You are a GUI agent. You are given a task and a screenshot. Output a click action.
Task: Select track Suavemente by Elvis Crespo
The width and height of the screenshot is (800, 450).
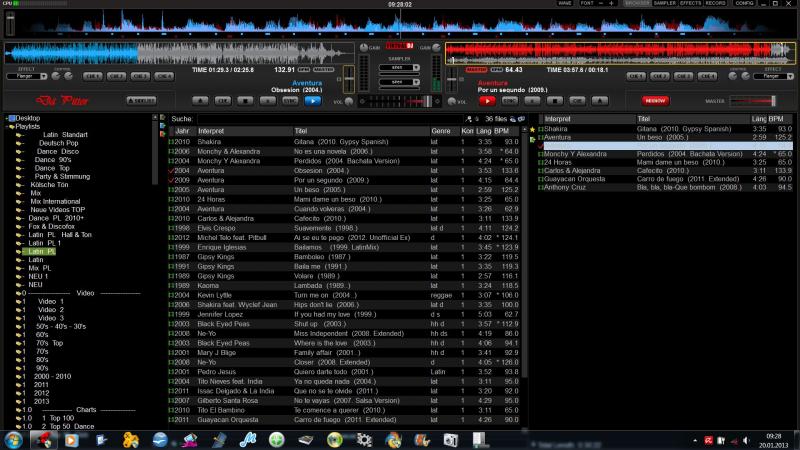coord(344,228)
